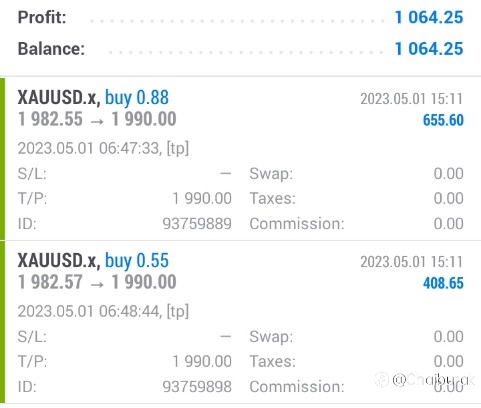
Task: Select the price line 1 982.57 → 1 990.00
Action: pos(97,282)
